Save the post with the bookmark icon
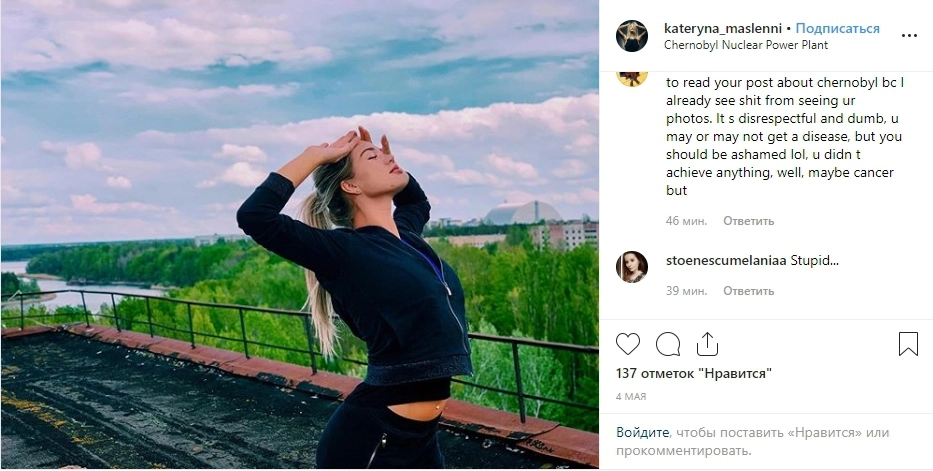The image size is (933, 471). [908, 344]
